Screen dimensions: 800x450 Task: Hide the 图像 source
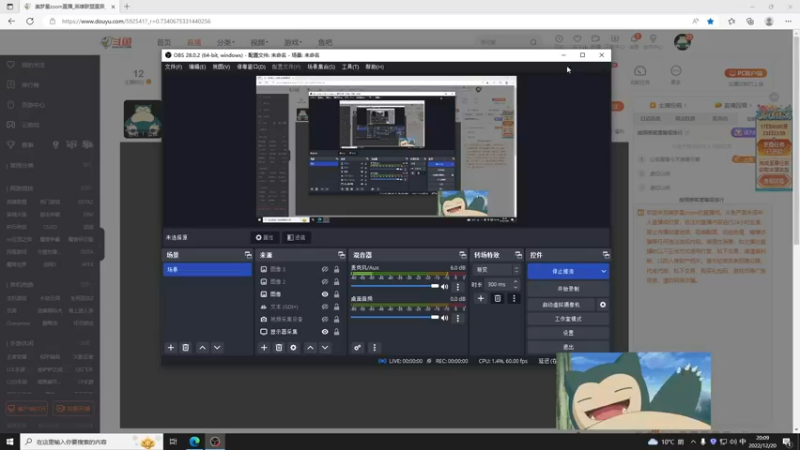[x=324, y=294]
